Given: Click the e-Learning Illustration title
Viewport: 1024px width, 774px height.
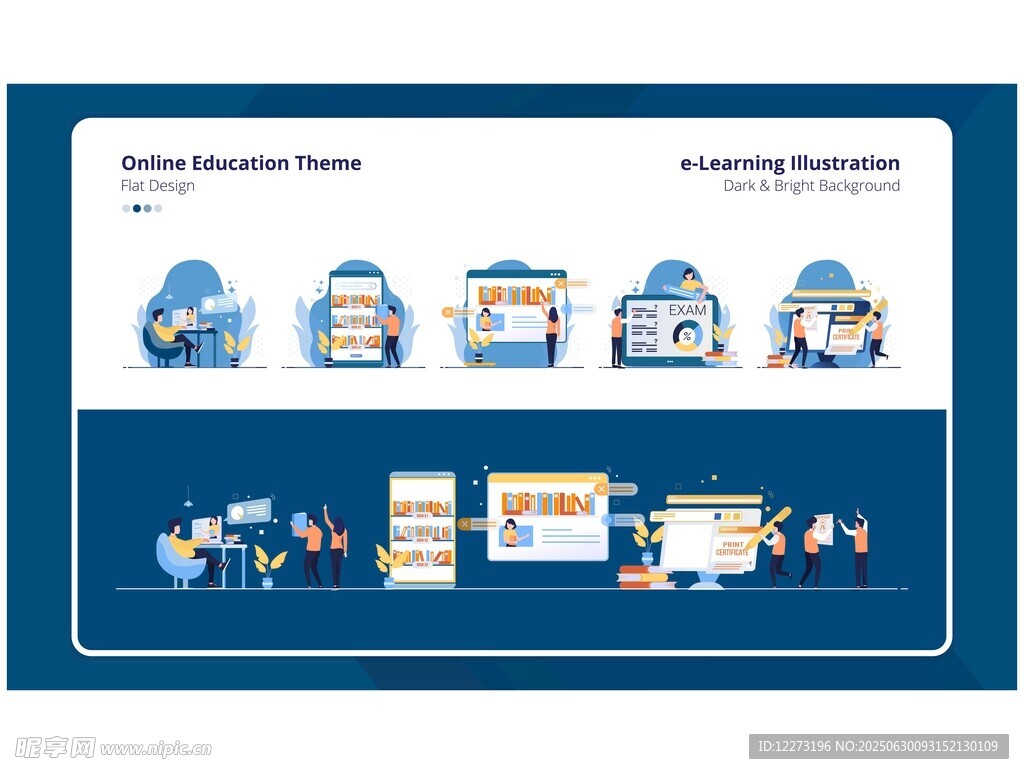Looking at the screenshot, I should 789,163.
